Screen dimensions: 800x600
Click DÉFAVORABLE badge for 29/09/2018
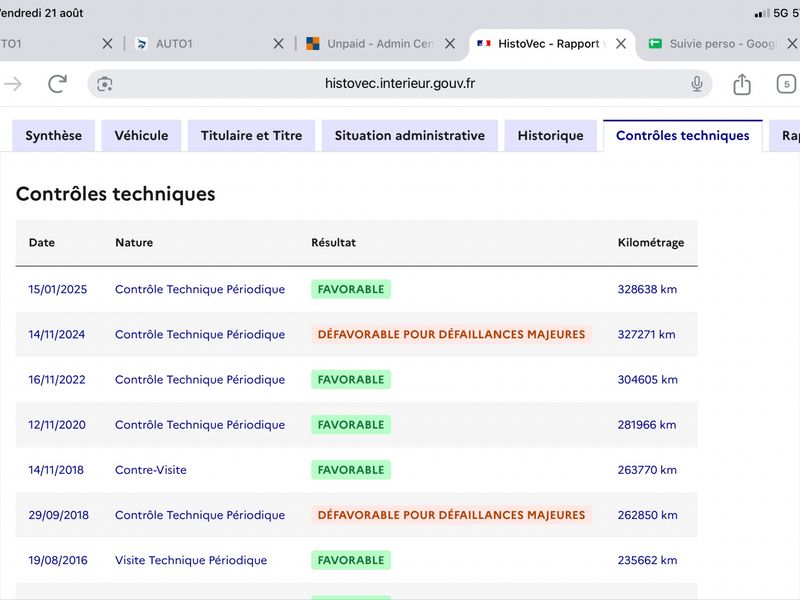pos(452,515)
